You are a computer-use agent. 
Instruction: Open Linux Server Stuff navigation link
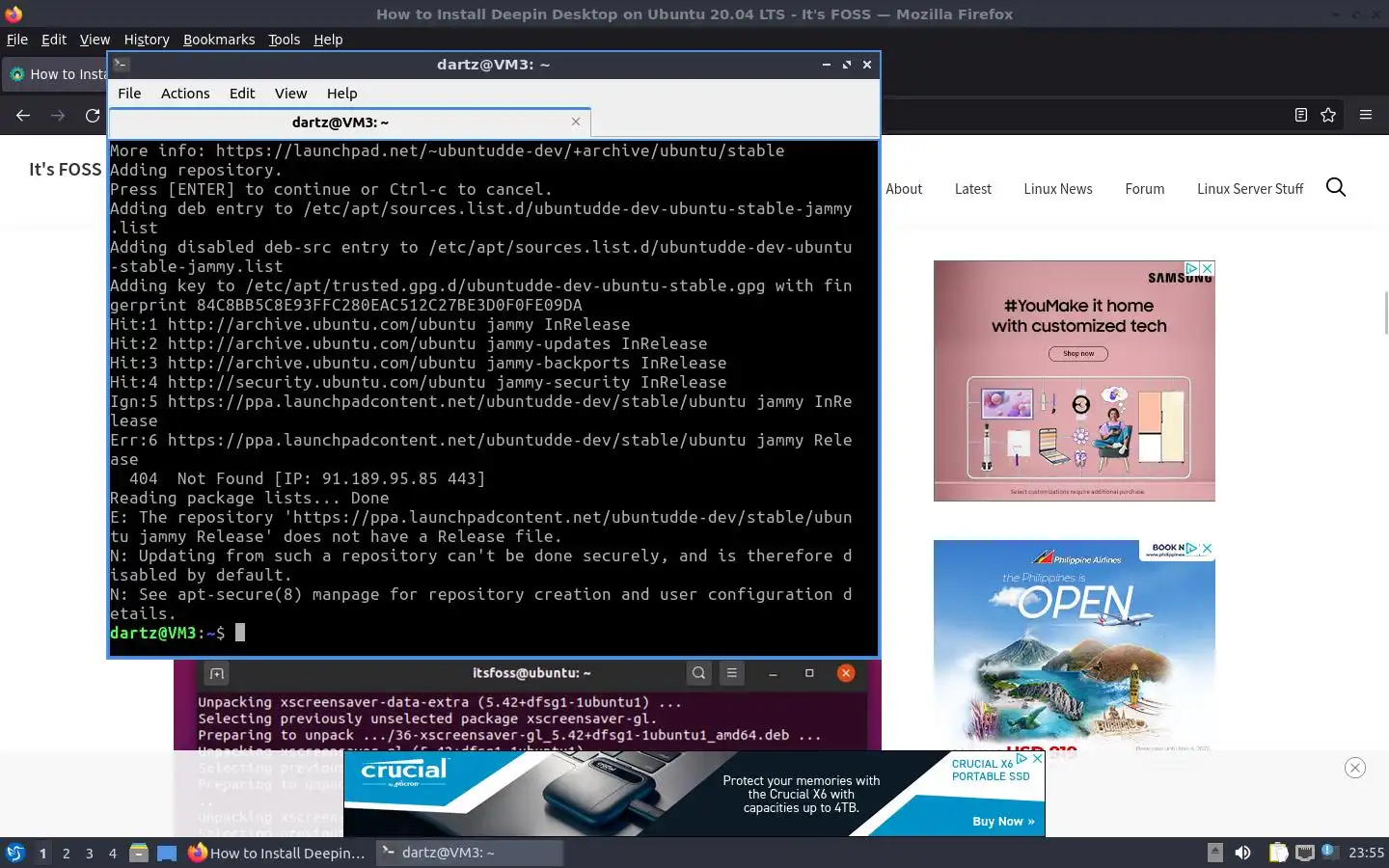(1250, 189)
